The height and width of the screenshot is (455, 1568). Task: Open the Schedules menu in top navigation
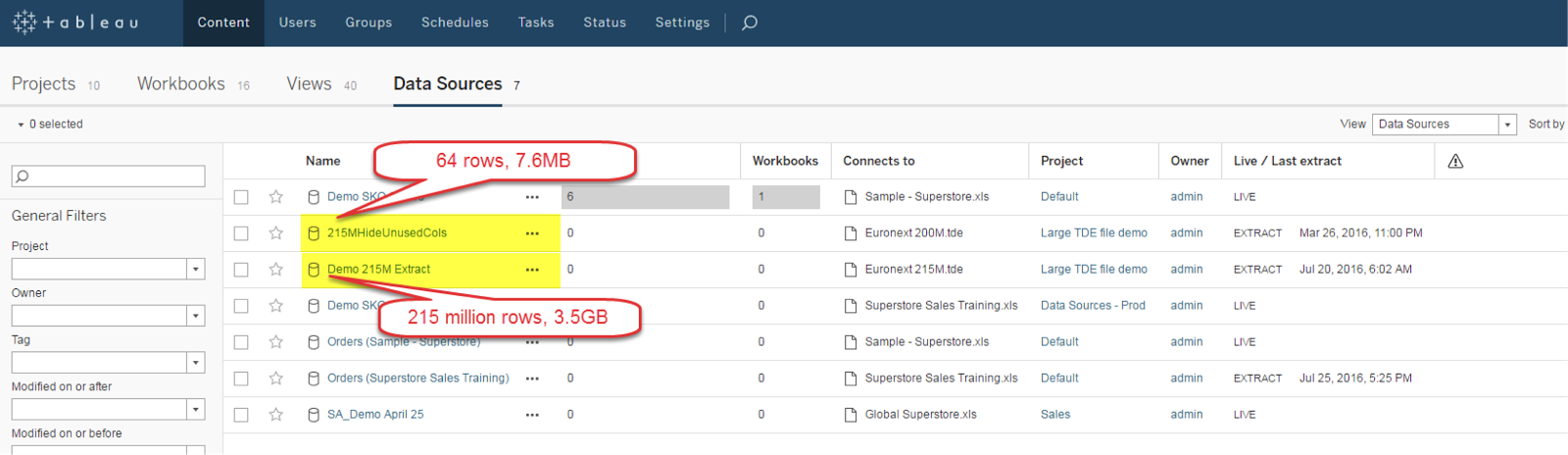coord(455,23)
